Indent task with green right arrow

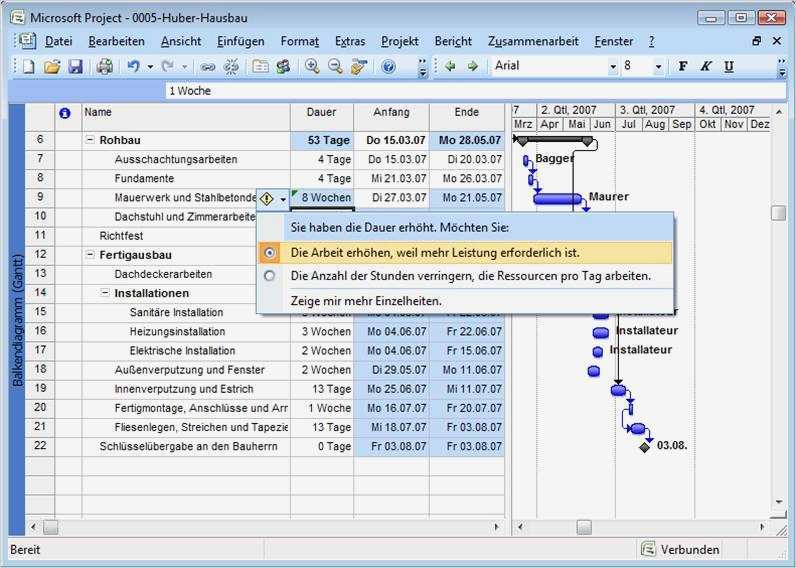click(x=473, y=66)
